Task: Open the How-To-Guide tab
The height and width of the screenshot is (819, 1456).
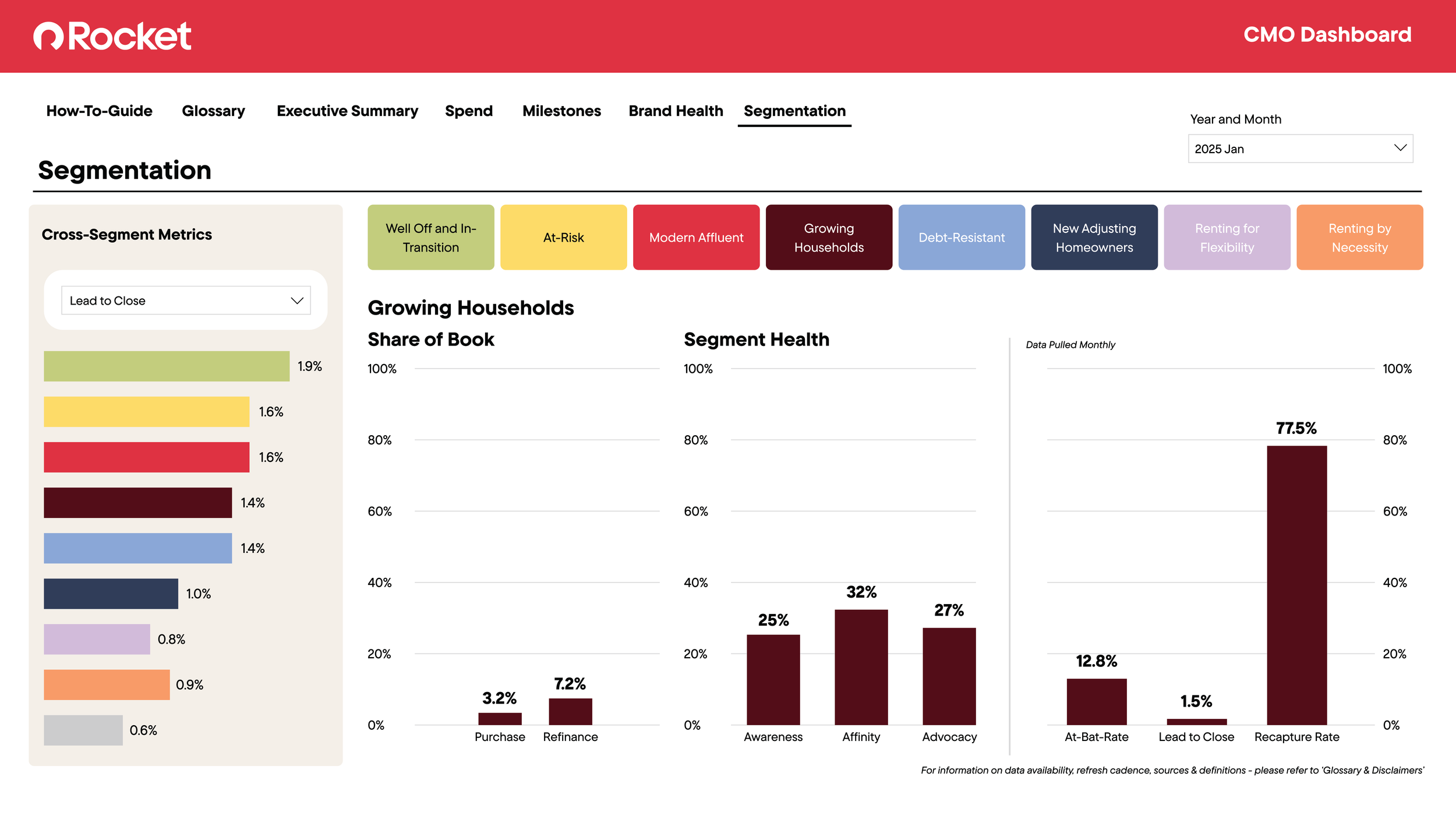Action: pyautogui.click(x=99, y=111)
